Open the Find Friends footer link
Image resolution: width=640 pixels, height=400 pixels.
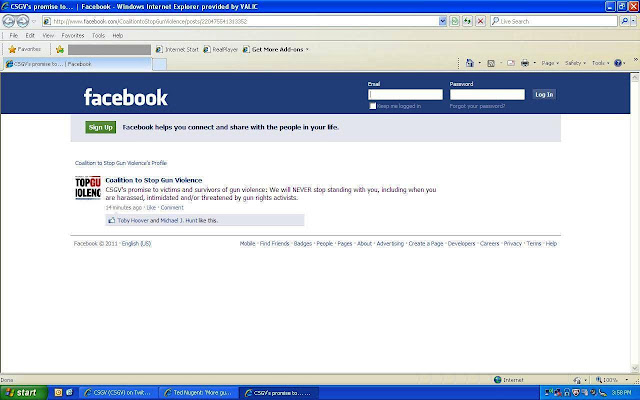[x=274, y=243]
